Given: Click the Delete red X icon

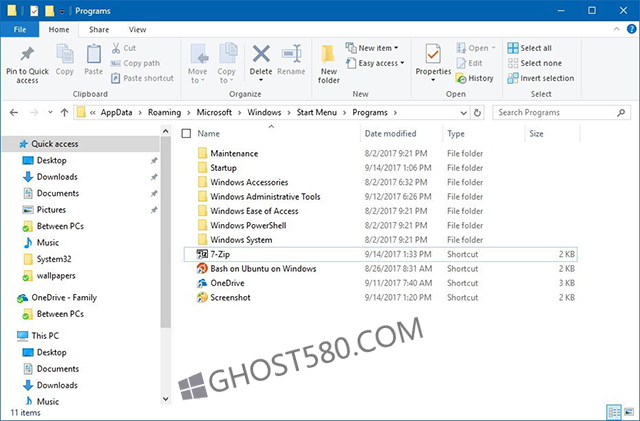Looking at the screenshot, I should pyautogui.click(x=261, y=54).
